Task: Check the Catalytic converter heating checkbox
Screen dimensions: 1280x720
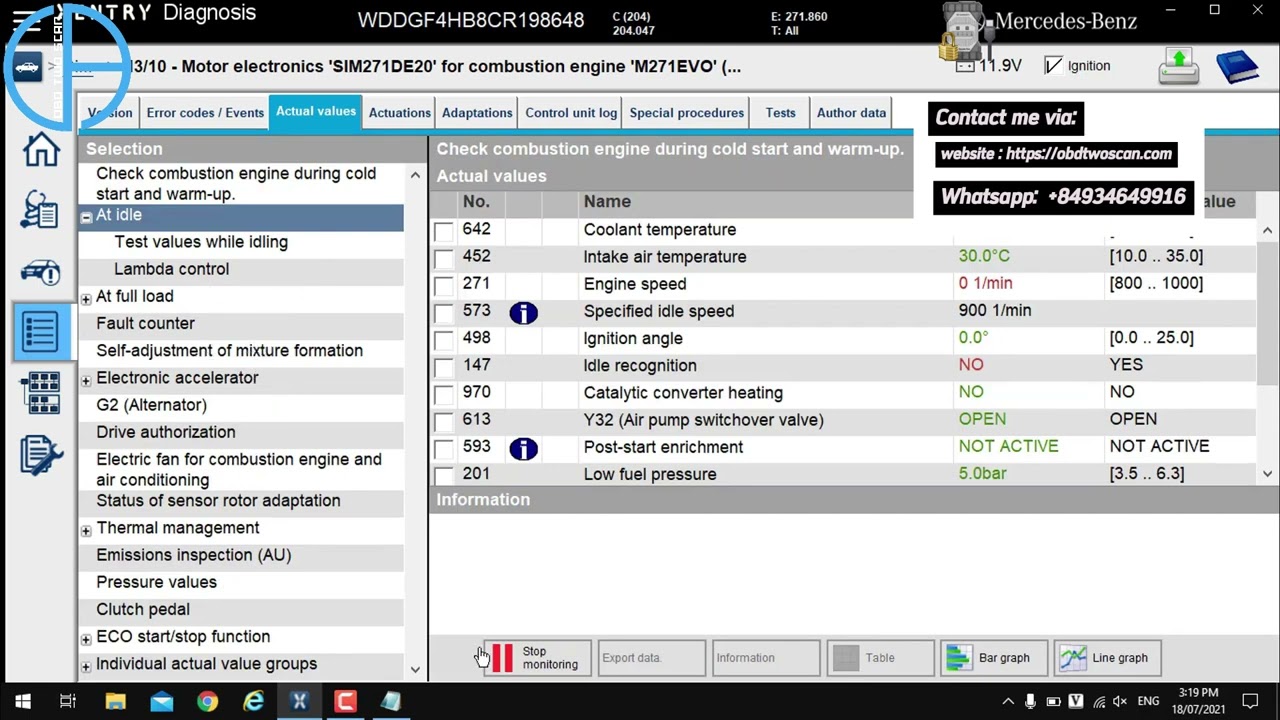Action: [444, 394]
